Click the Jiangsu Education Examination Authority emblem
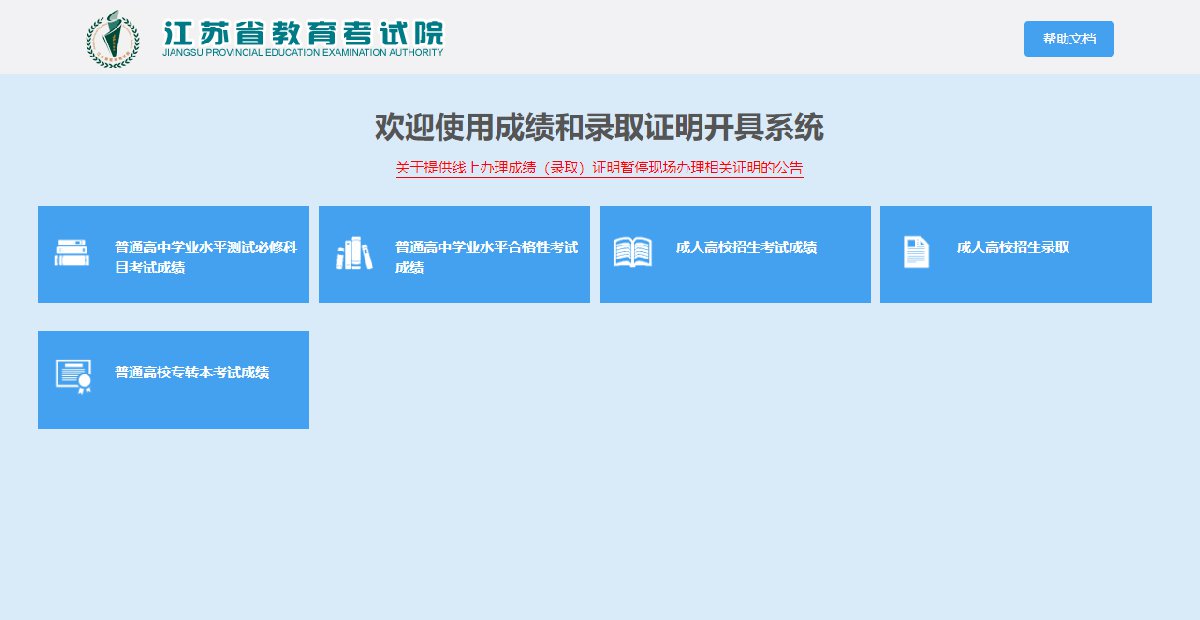Image resolution: width=1200 pixels, height=620 pixels. (x=113, y=39)
